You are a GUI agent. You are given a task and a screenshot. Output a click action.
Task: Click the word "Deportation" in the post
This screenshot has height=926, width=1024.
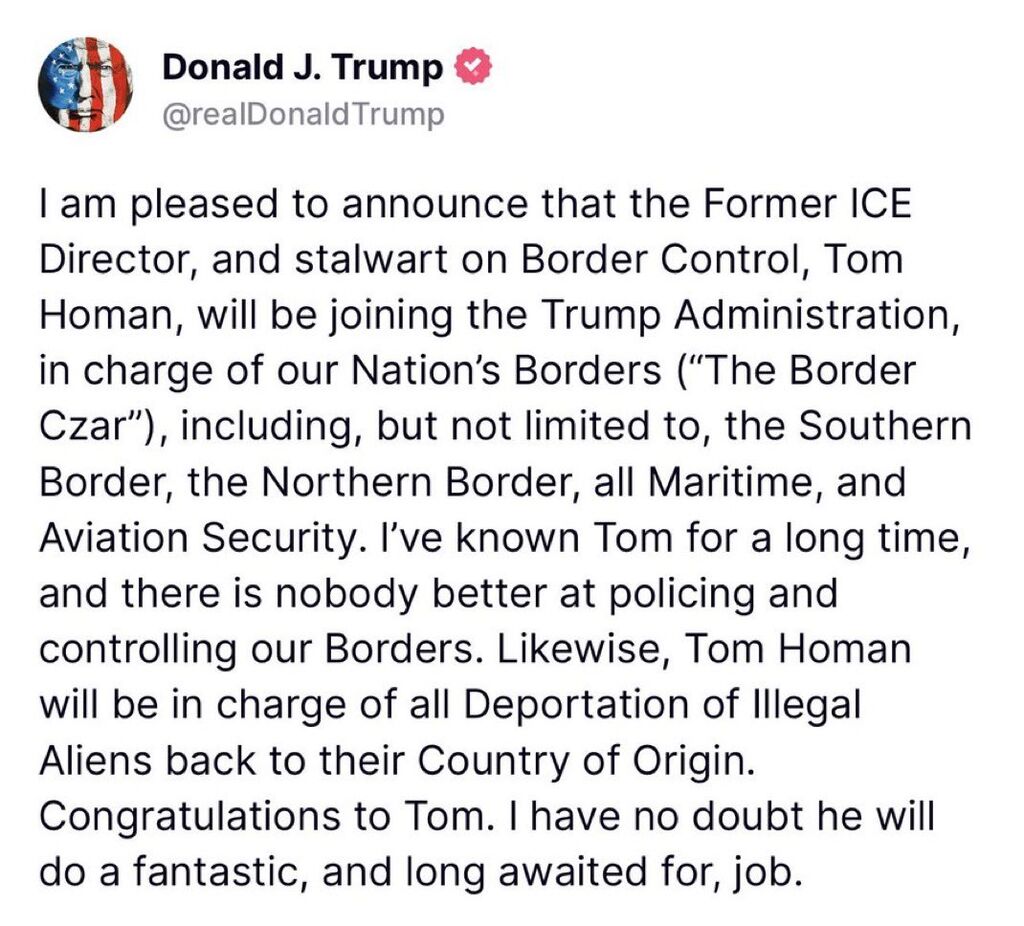pyautogui.click(x=579, y=705)
